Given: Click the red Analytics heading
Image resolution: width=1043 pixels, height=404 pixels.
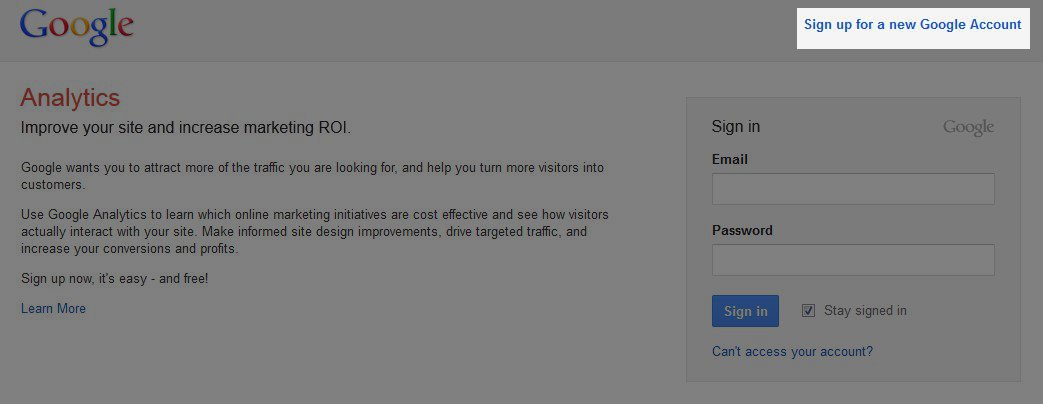Looking at the screenshot, I should [70, 98].
